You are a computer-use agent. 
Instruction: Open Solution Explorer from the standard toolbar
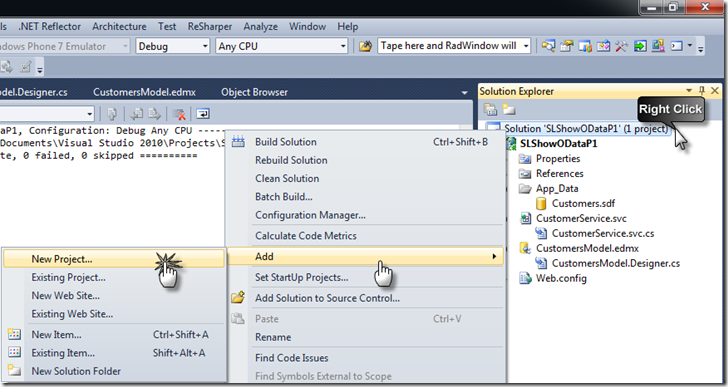(548, 46)
